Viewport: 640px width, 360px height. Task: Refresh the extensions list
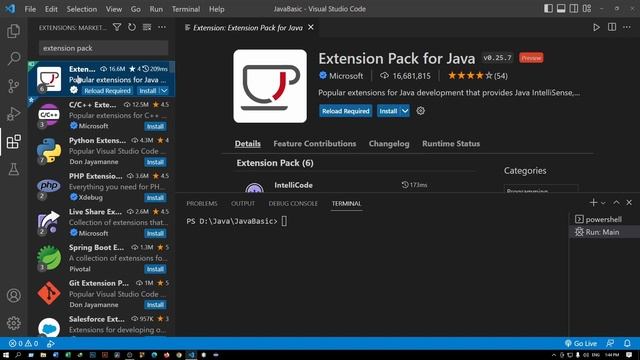pyautogui.click(x=132, y=27)
